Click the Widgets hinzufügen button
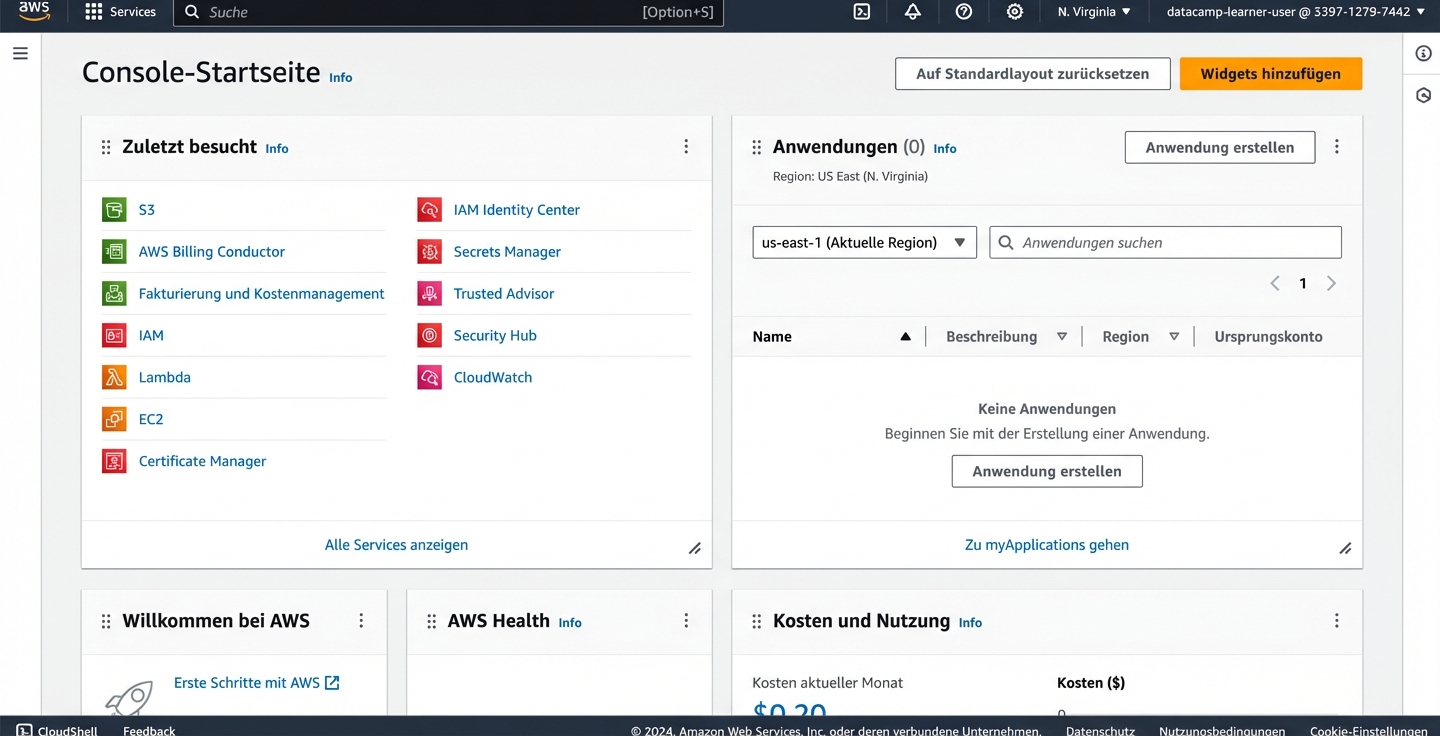This screenshot has height=736, width=1440. pos(1270,73)
